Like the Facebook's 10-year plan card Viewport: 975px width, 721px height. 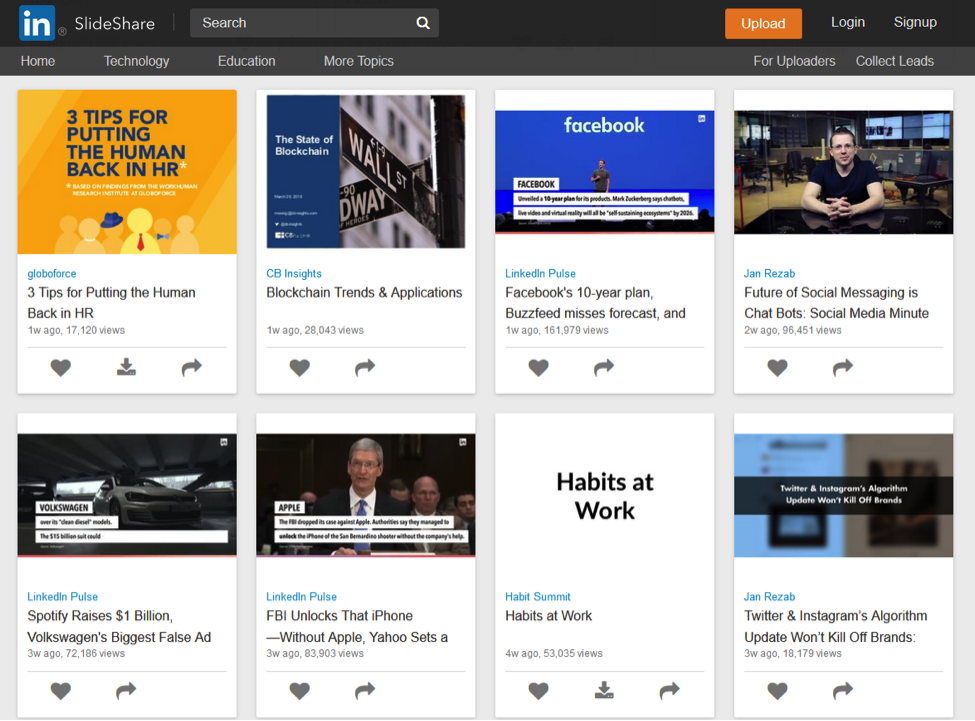538,367
